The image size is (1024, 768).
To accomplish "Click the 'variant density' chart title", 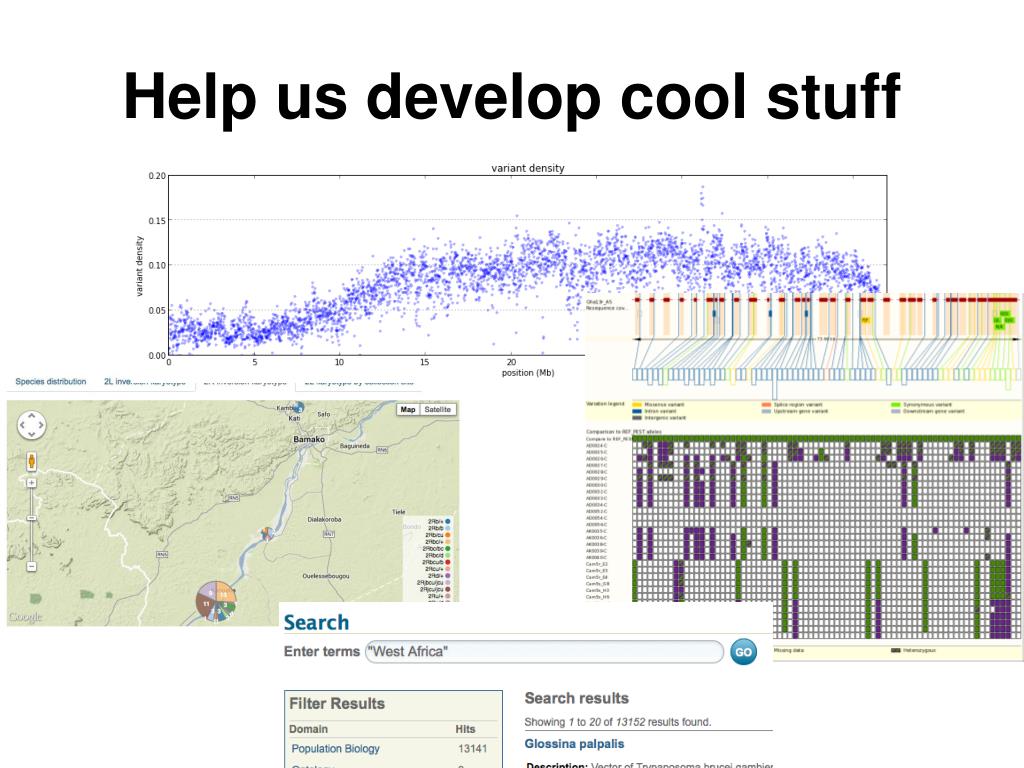I will coord(528,168).
